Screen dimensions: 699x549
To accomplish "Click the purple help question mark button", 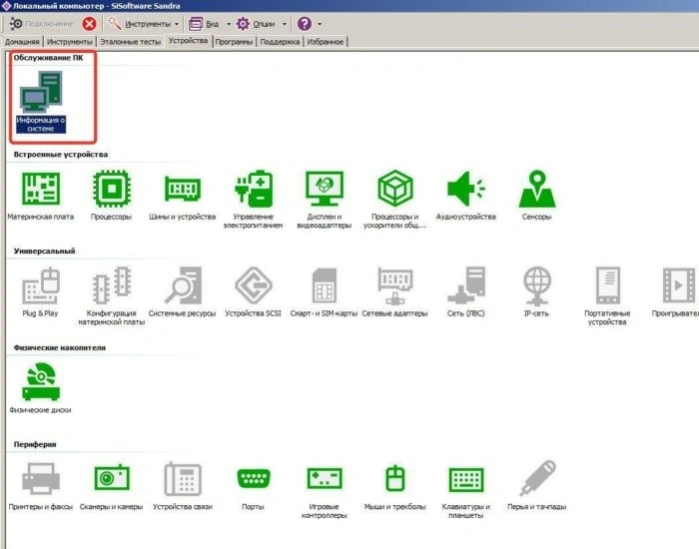I will (x=304, y=24).
